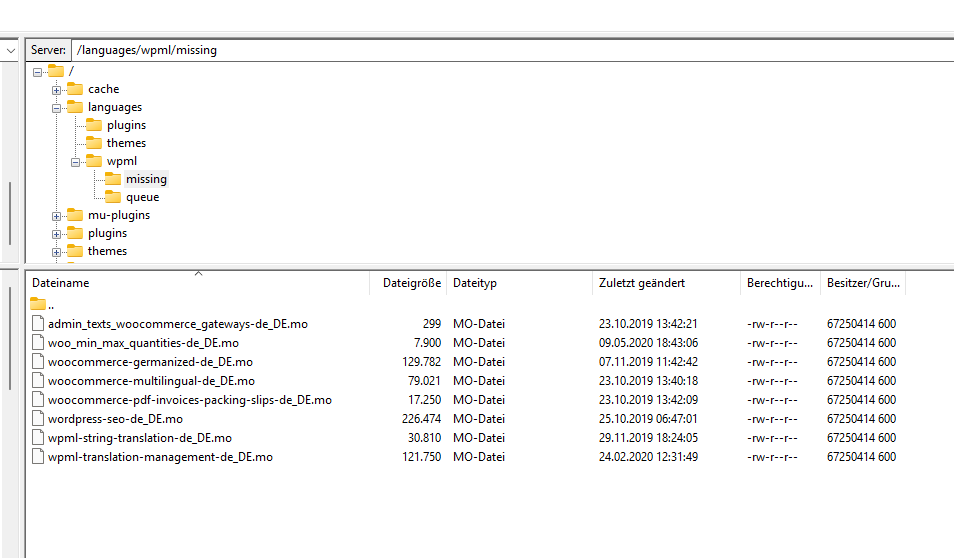
Task: Select themes folder icon under languages
Action: [94, 143]
